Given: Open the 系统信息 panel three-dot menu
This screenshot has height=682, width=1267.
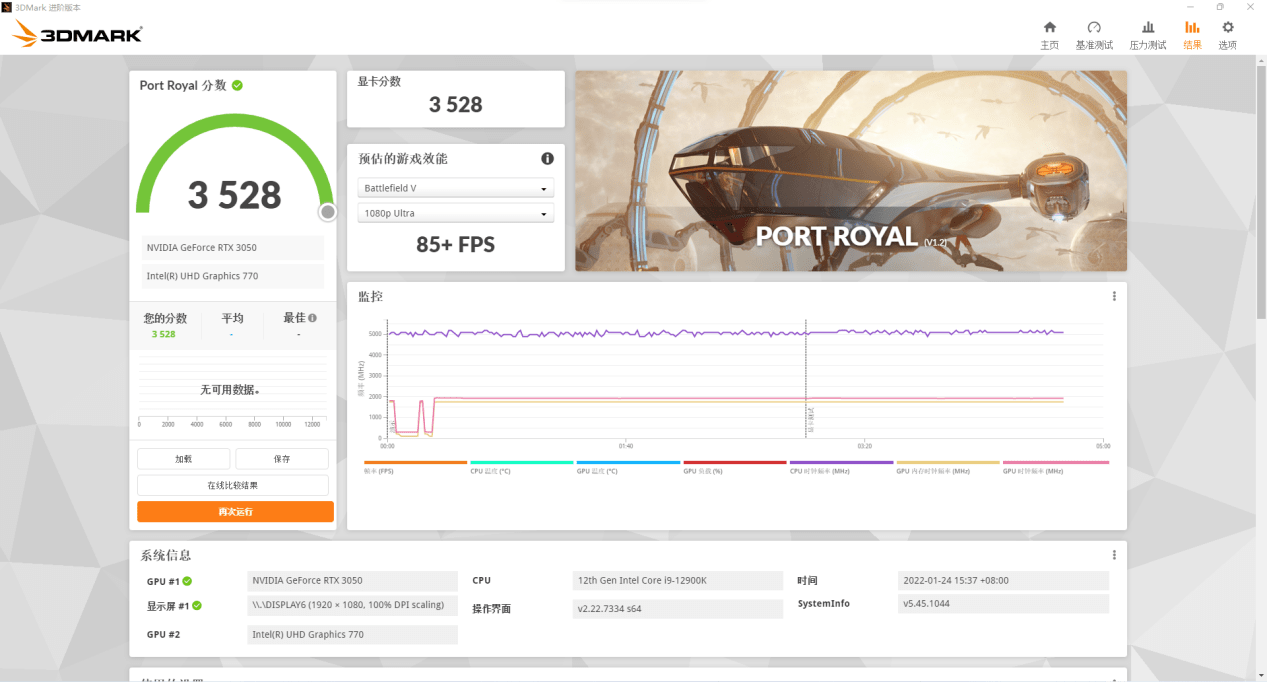Looking at the screenshot, I should [1114, 553].
